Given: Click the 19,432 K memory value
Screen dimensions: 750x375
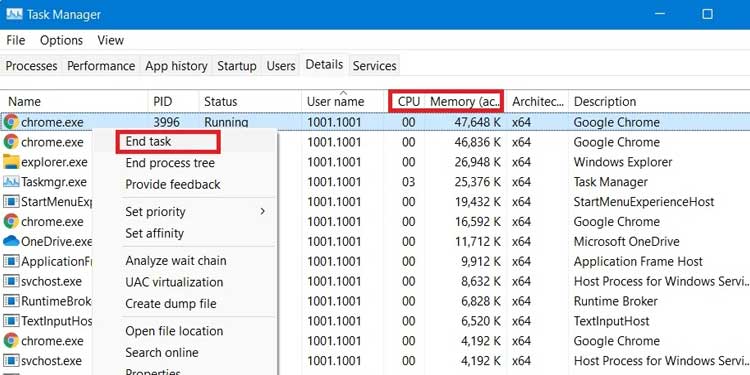Looking at the screenshot, I should click(478, 202).
